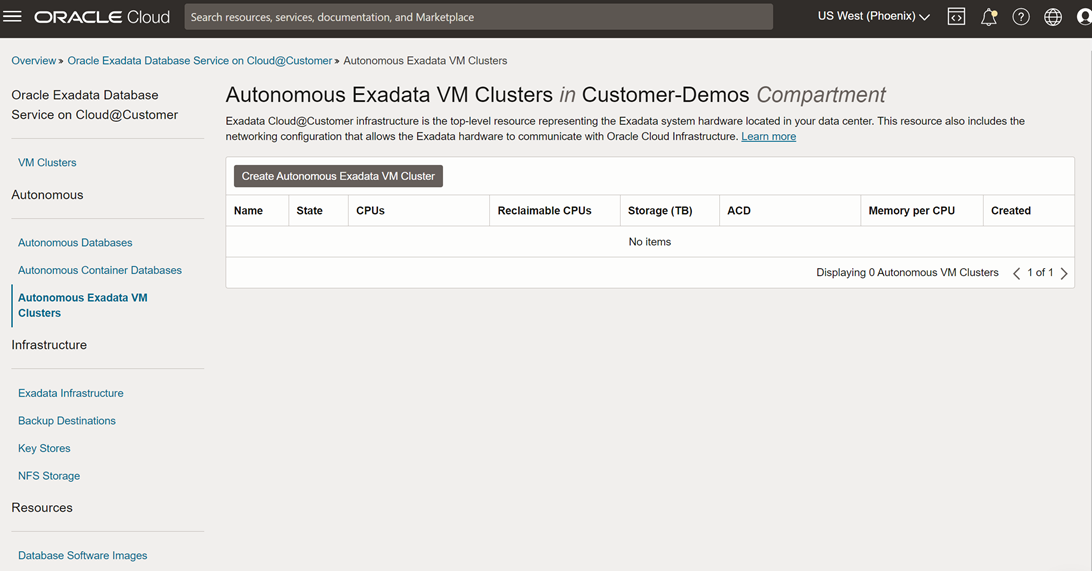Viewport: 1092px width, 571px height.
Task: Open the notifications bell
Action: 989,17
